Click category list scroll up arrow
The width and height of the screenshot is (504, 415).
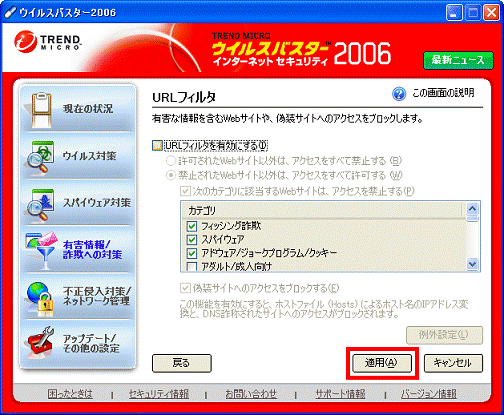tap(472, 209)
